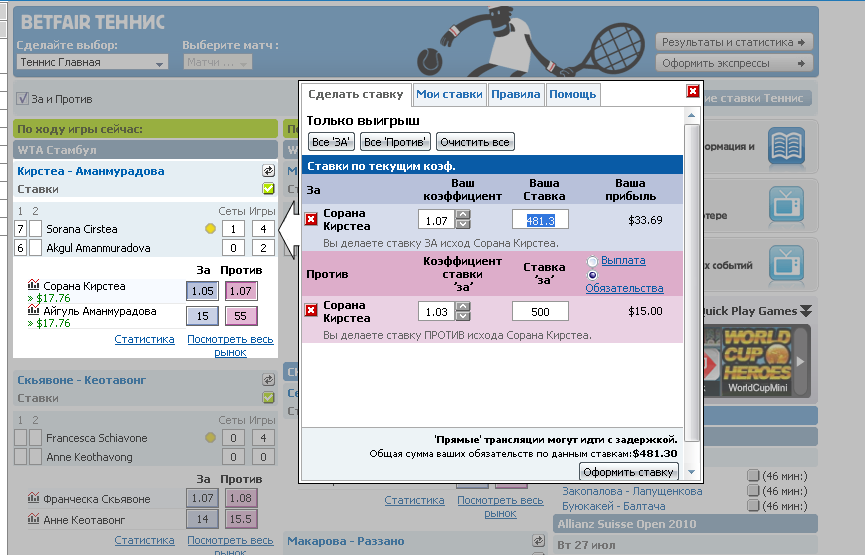Image resolution: width=865 pixels, height=555 pixels.
Task: Click the 481.3 stake input field
Action: (x=540, y=220)
